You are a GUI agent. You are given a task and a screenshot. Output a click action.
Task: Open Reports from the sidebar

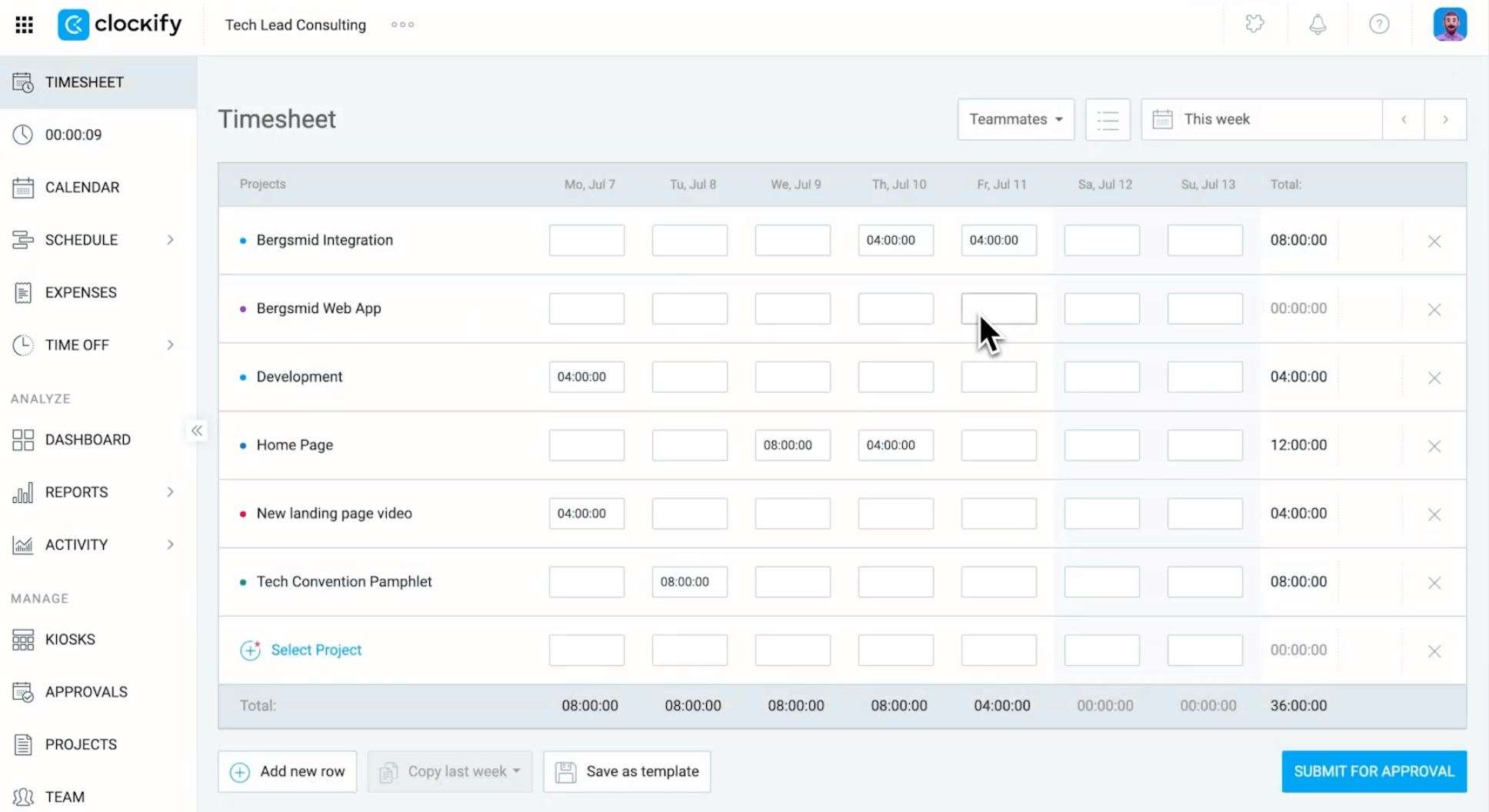tap(76, 492)
